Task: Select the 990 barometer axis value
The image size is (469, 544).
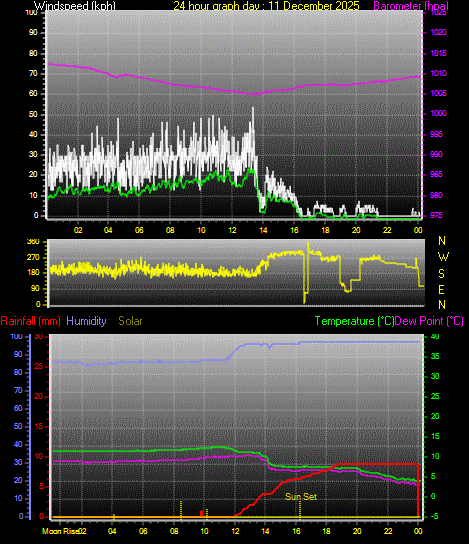Action: tap(436, 154)
